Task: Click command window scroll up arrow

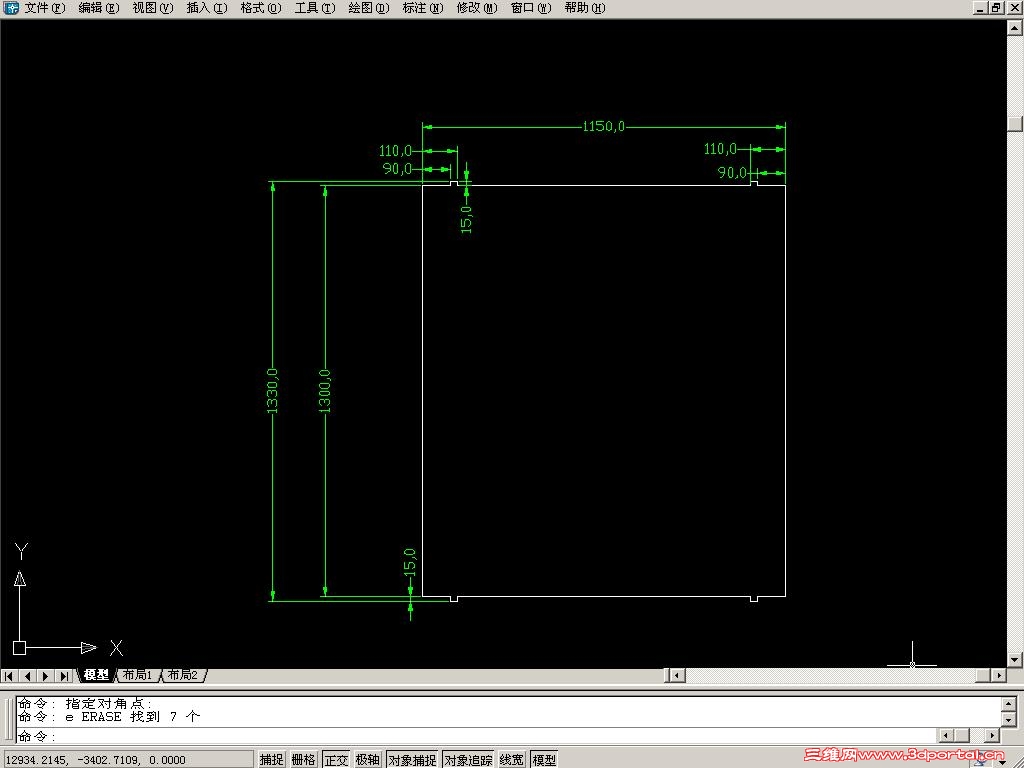Action: tap(1009, 704)
